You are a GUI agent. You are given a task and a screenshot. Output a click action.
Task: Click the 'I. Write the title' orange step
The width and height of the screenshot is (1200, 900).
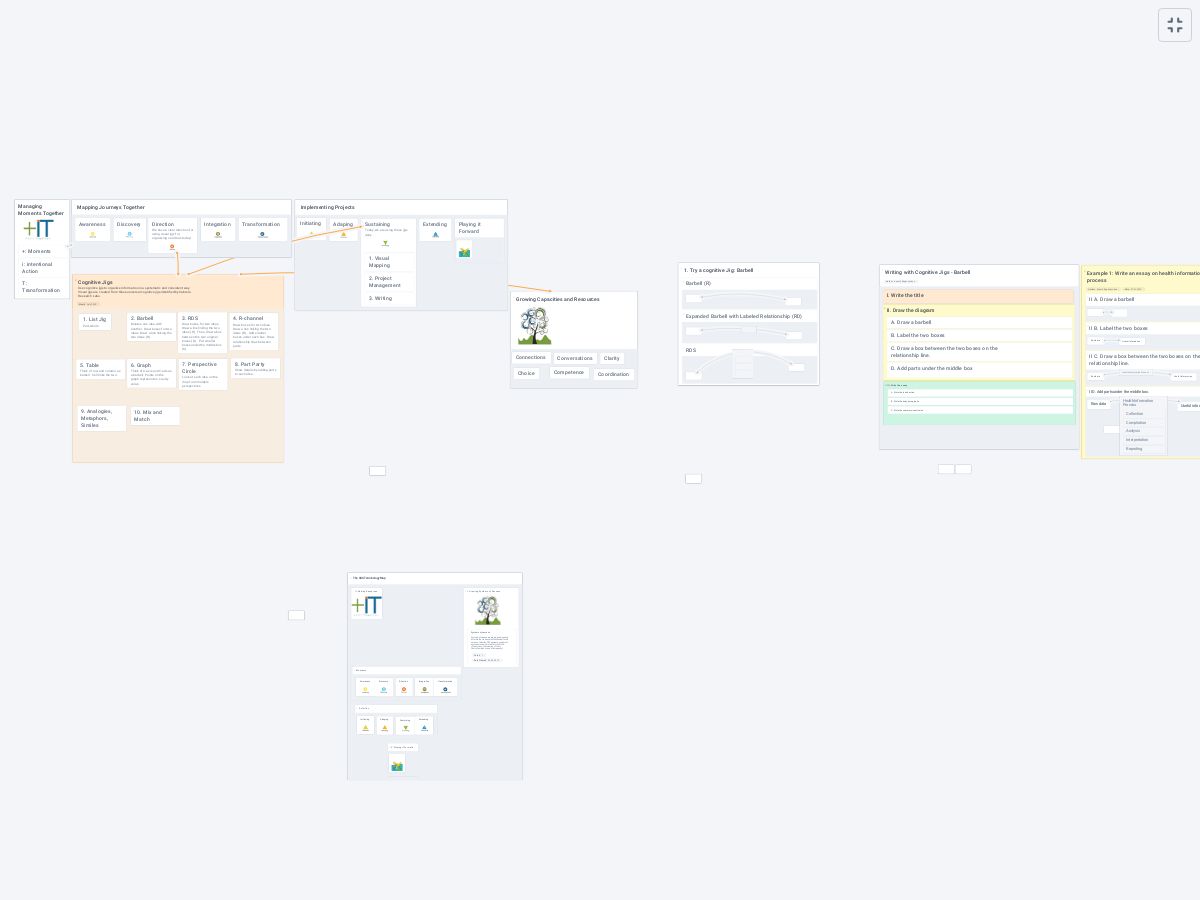click(978, 296)
